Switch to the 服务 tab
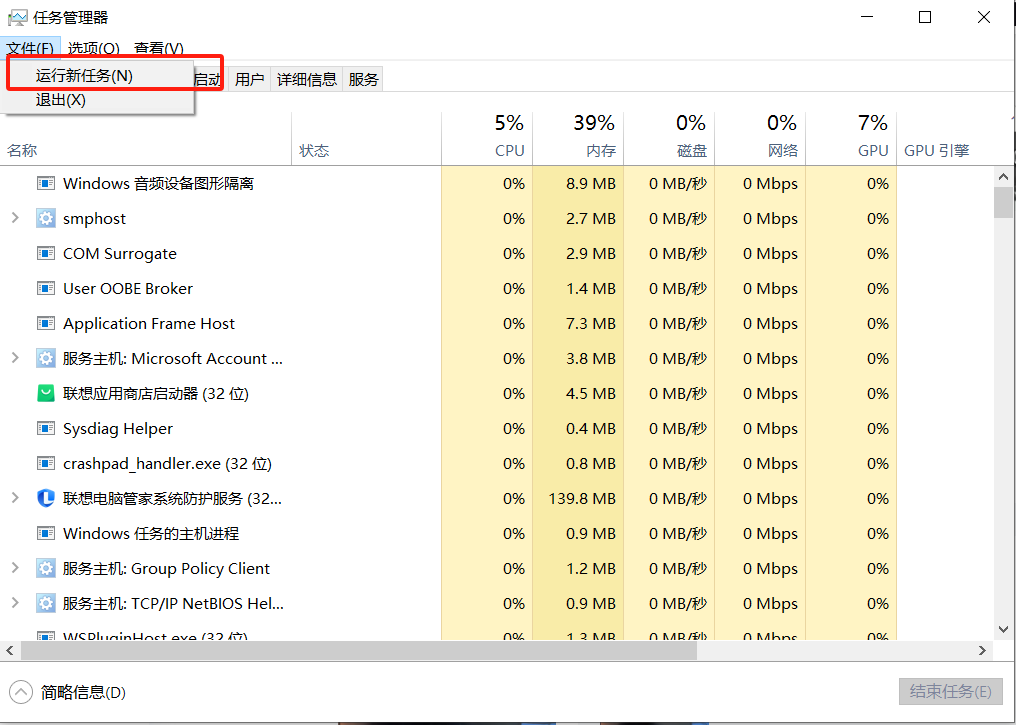 363,80
